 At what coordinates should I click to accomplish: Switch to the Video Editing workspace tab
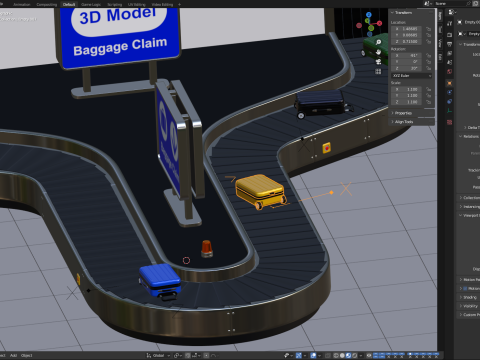pyautogui.click(x=162, y=4)
